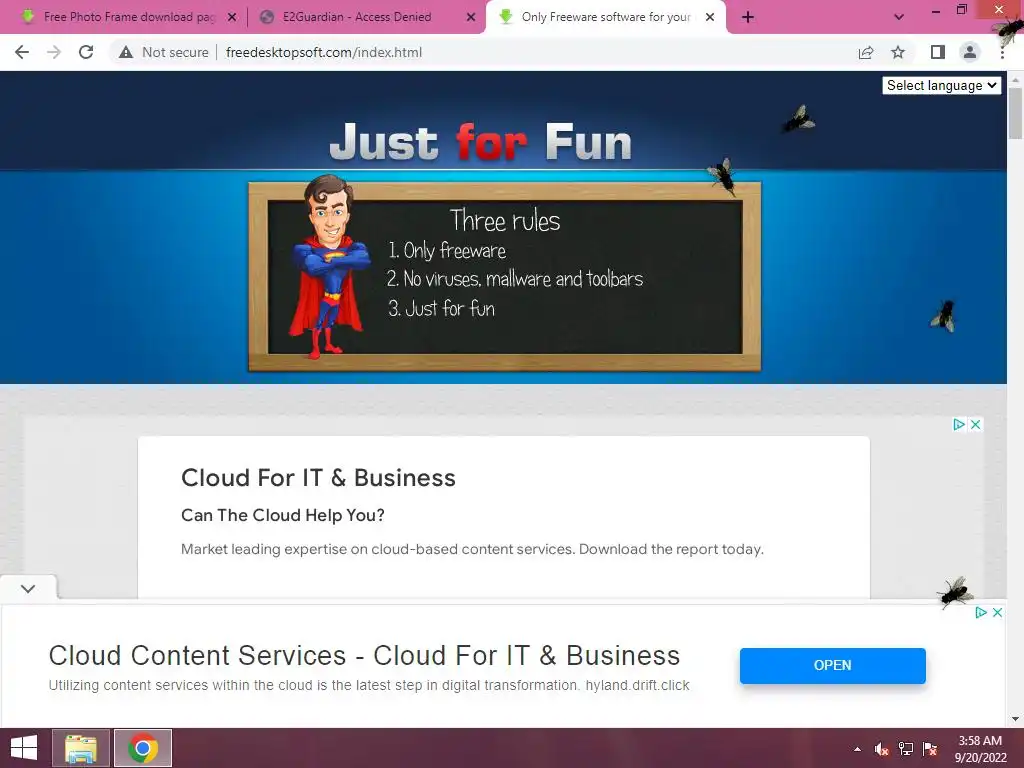The image size is (1024, 768).
Task: Click the superhero mascot image
Action: (x=330, y=266)
